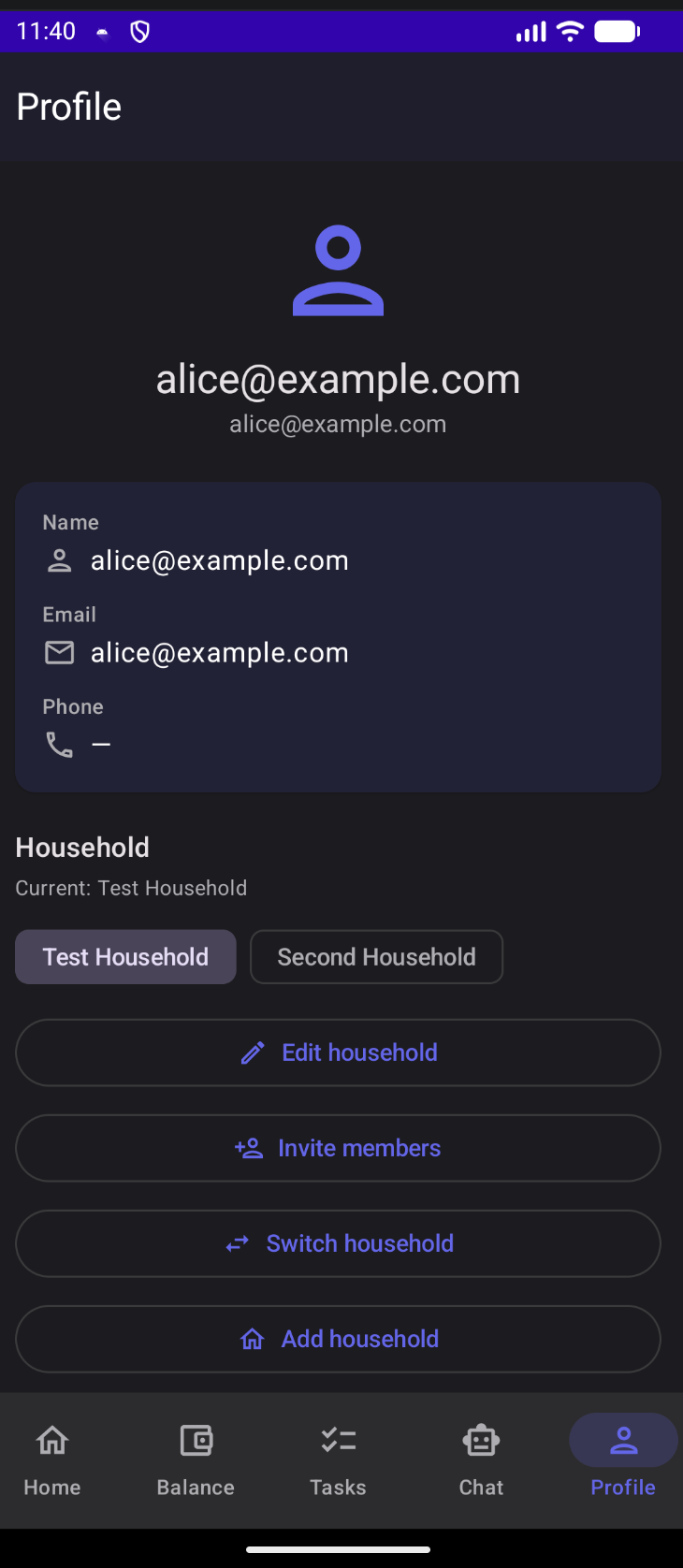Select the Profile tab in bottom navigation
This screenshot has height=1568, width=683.
pos(623,1459)
